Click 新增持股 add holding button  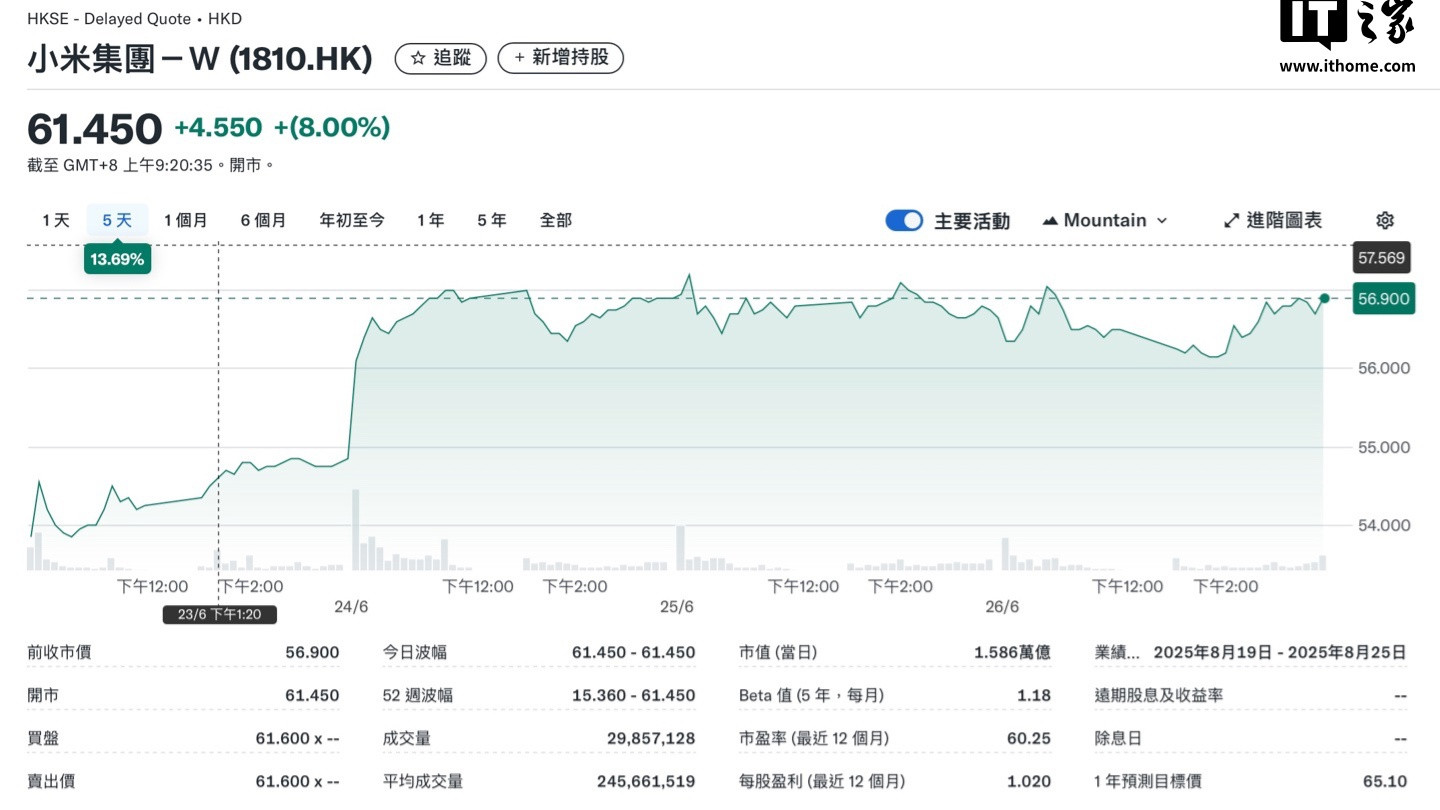tap(560, 58)
